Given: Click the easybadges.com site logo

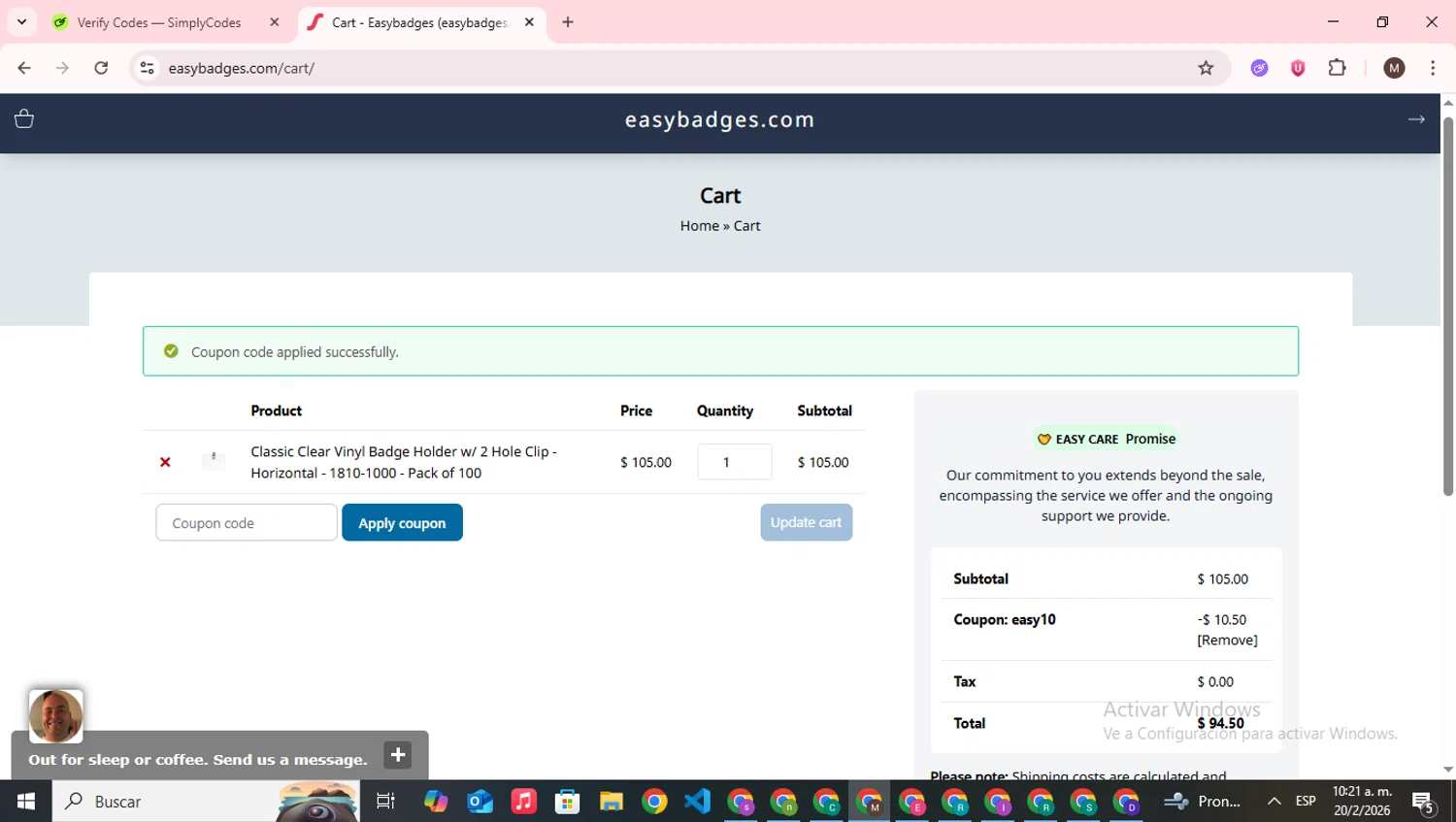Looking at the screenshot, I should point(720,120).
